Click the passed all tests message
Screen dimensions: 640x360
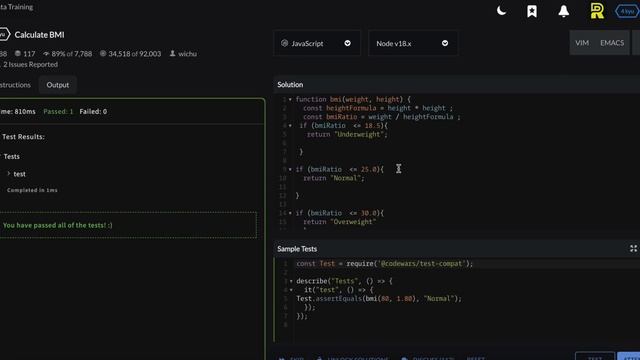click(57, 225)
